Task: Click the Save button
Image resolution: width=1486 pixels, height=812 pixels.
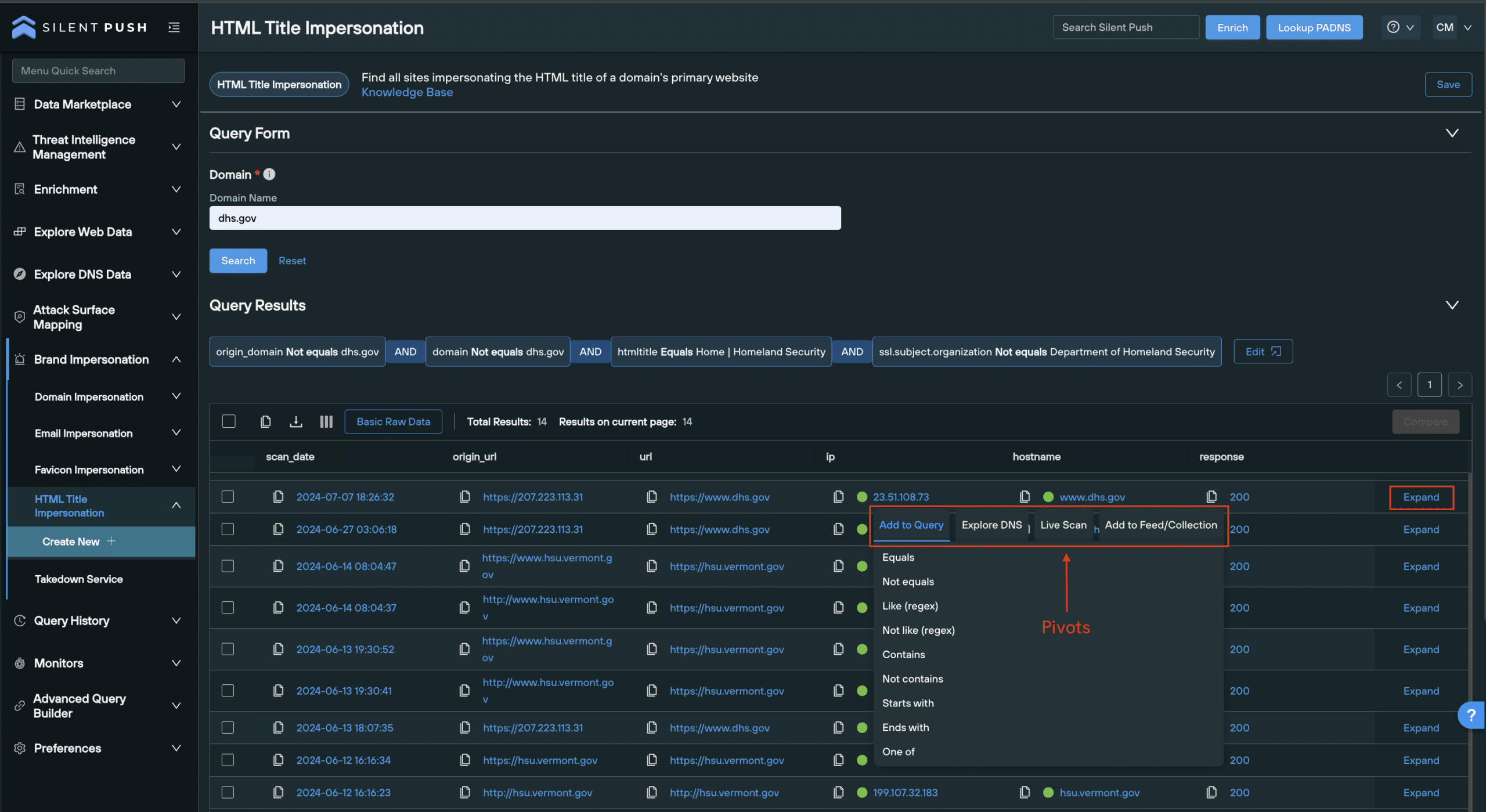Action: tap(1448, 84)
